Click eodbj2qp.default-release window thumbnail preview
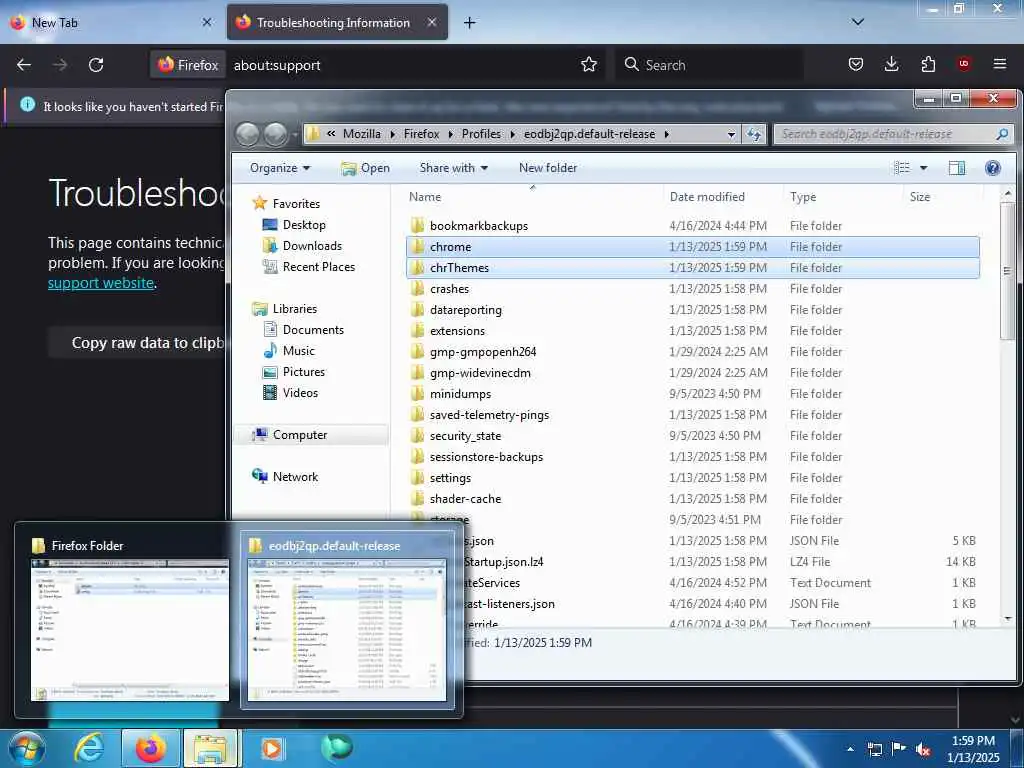 (347, 630)
